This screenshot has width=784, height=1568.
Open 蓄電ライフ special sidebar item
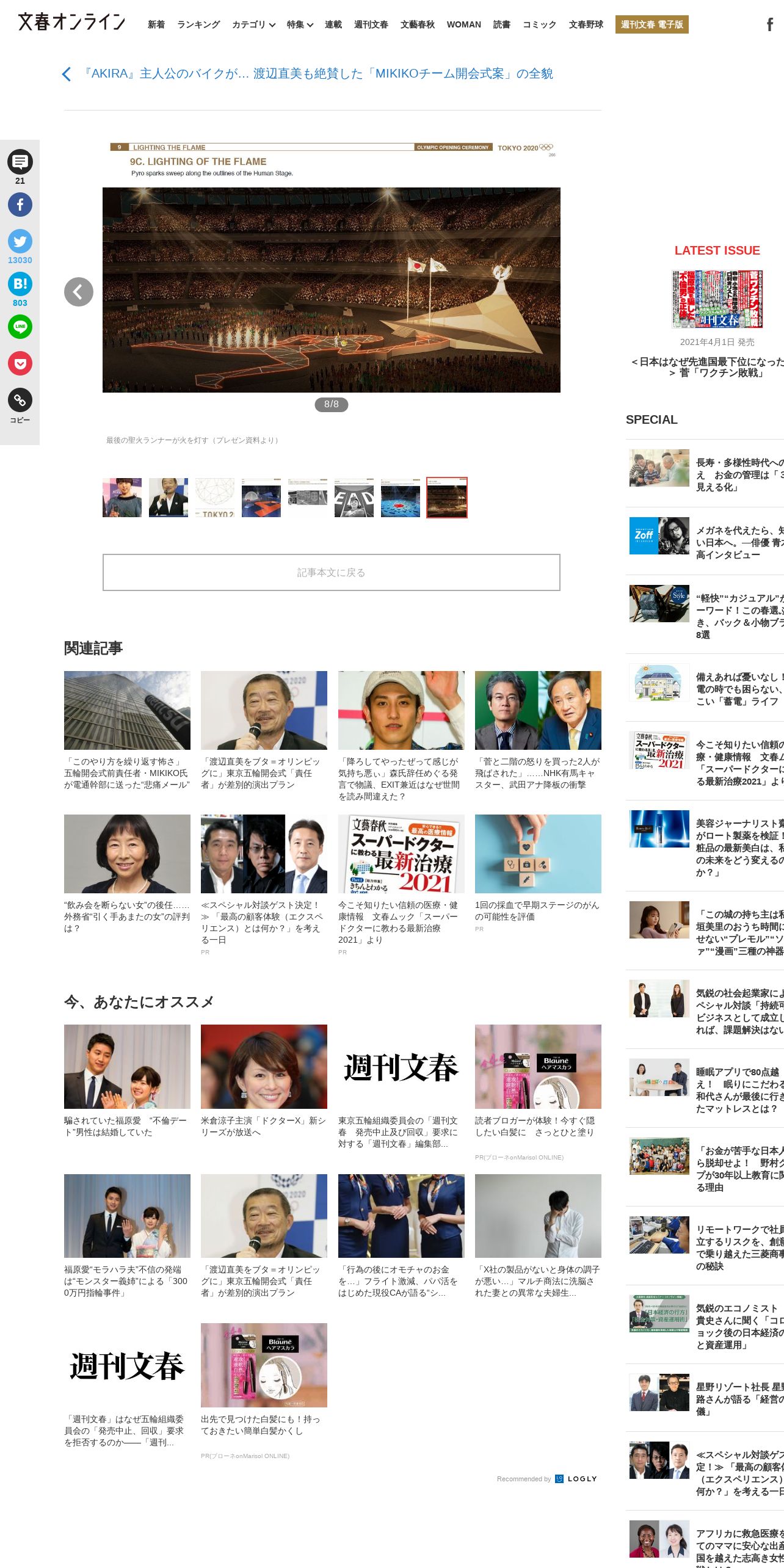(706, 688)
